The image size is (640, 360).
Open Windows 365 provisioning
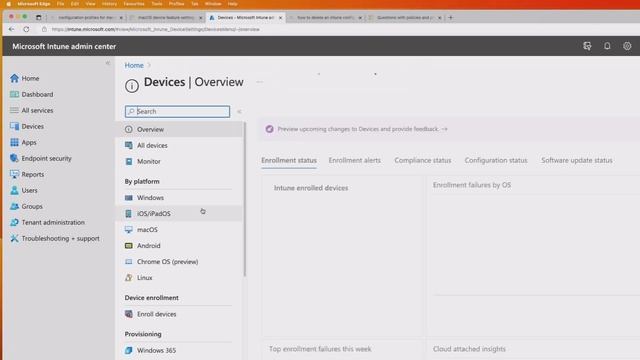tap(180, 351)
